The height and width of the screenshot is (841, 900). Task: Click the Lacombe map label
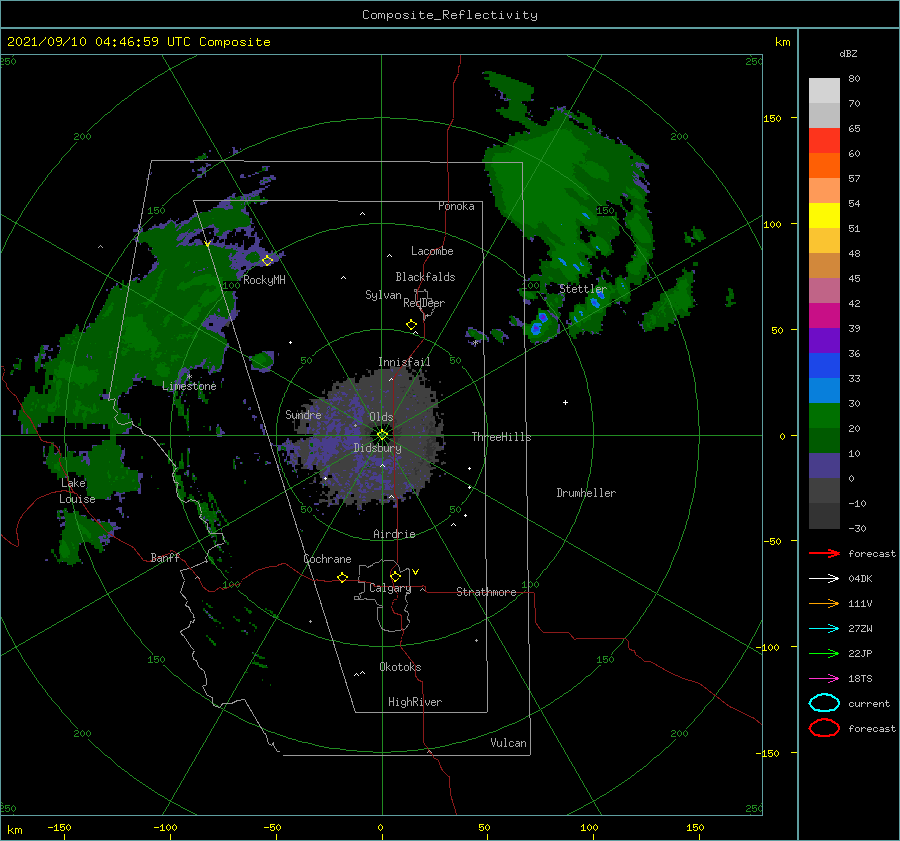432,251
